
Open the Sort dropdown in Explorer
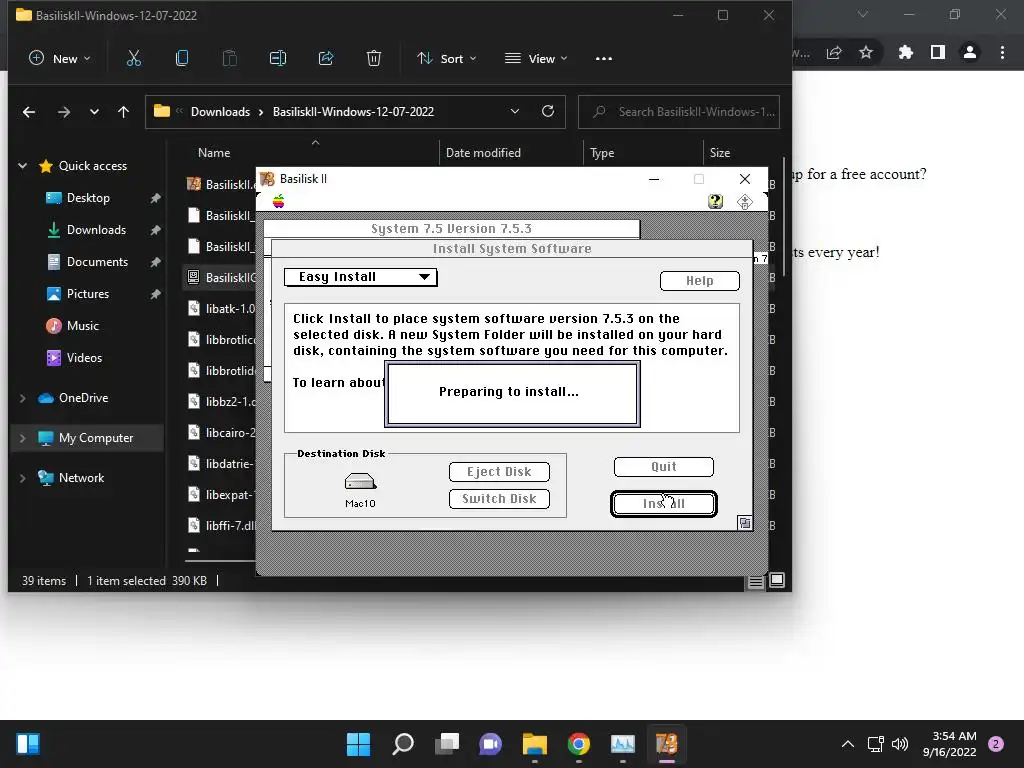(447, 59)
